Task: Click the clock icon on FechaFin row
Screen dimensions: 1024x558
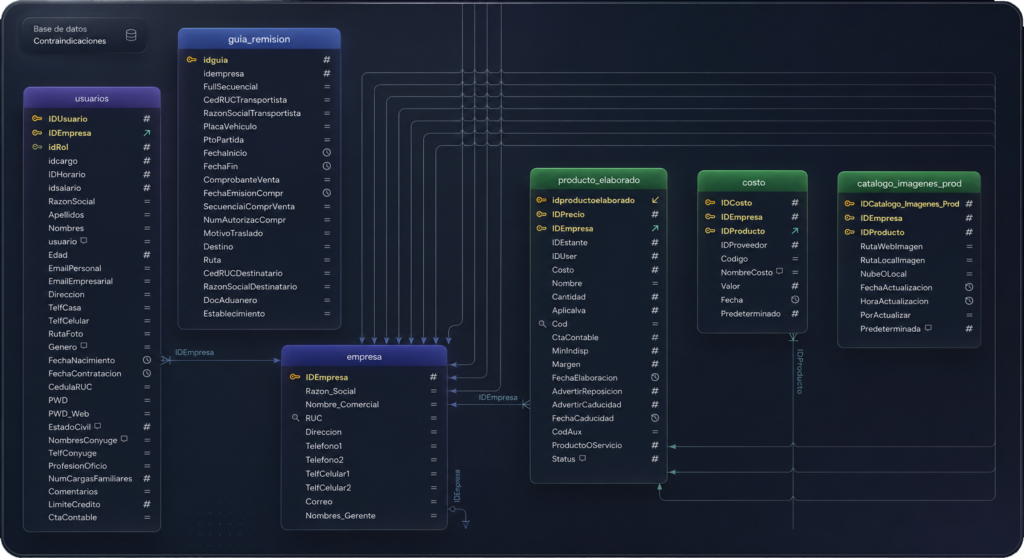Action: pos(327,166)
